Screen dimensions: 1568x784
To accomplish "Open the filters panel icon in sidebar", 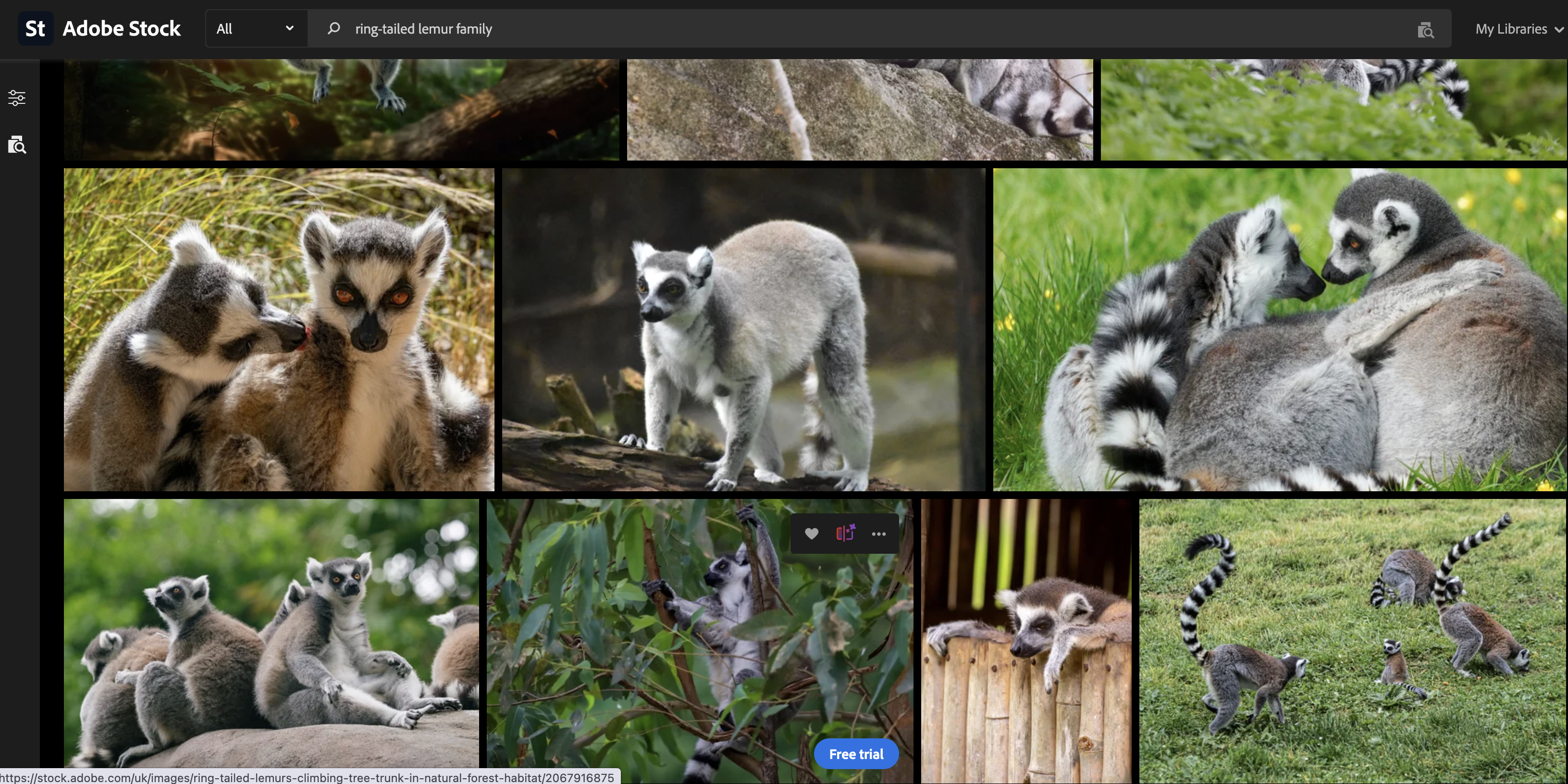I will point(17,98).
